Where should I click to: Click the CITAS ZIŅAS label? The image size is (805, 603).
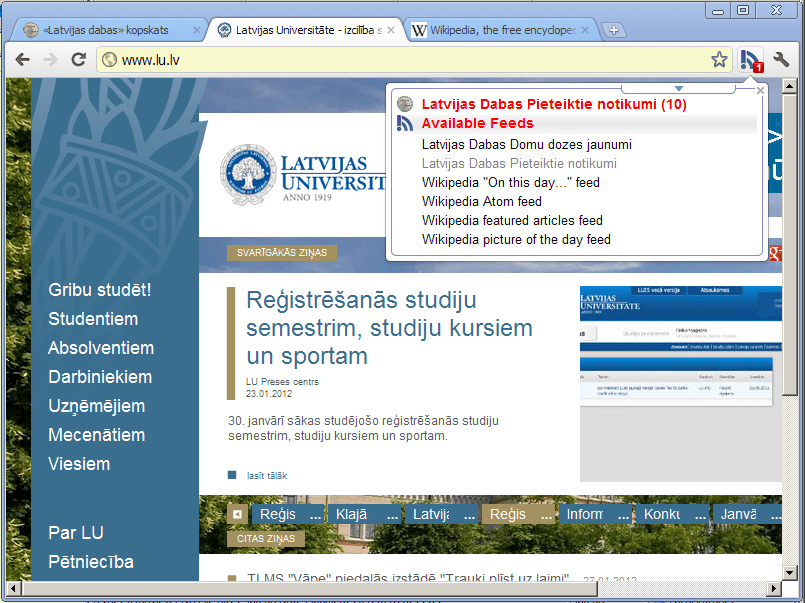[x=266, y=538]
